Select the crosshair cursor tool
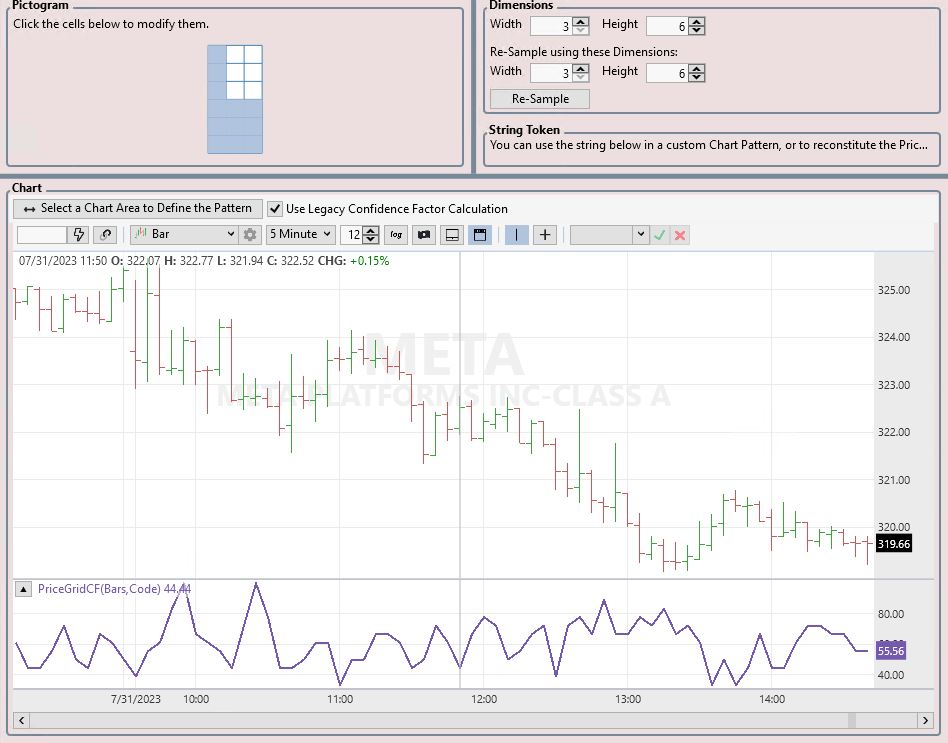The image size is (948, 743). click(x=545, y=235)
